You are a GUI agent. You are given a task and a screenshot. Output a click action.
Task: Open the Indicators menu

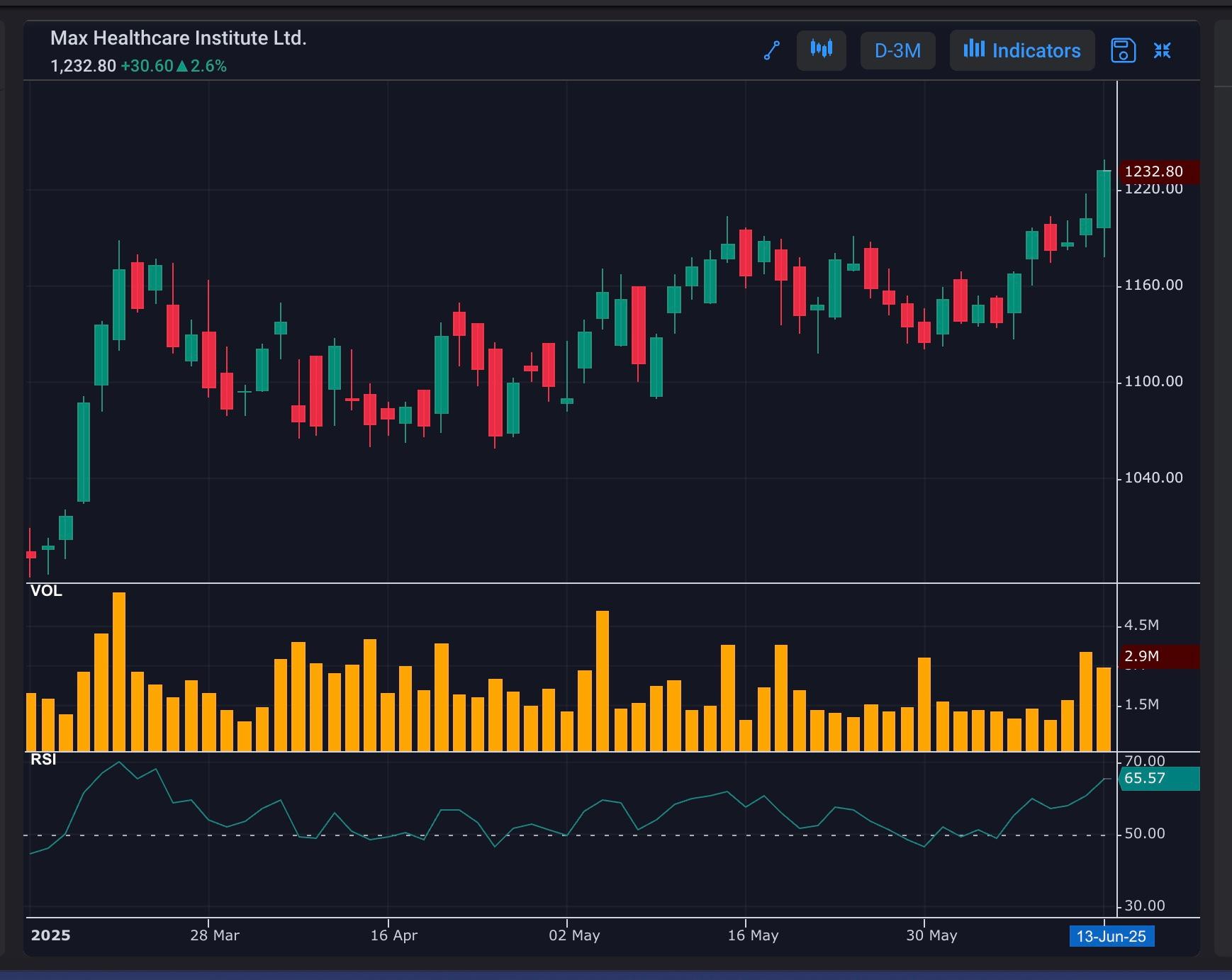point(1022,50)
